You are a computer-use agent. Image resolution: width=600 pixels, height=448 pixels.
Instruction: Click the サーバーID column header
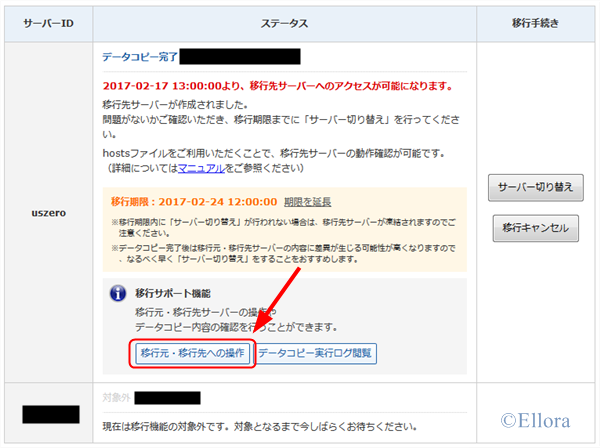(x=49, y=24)
